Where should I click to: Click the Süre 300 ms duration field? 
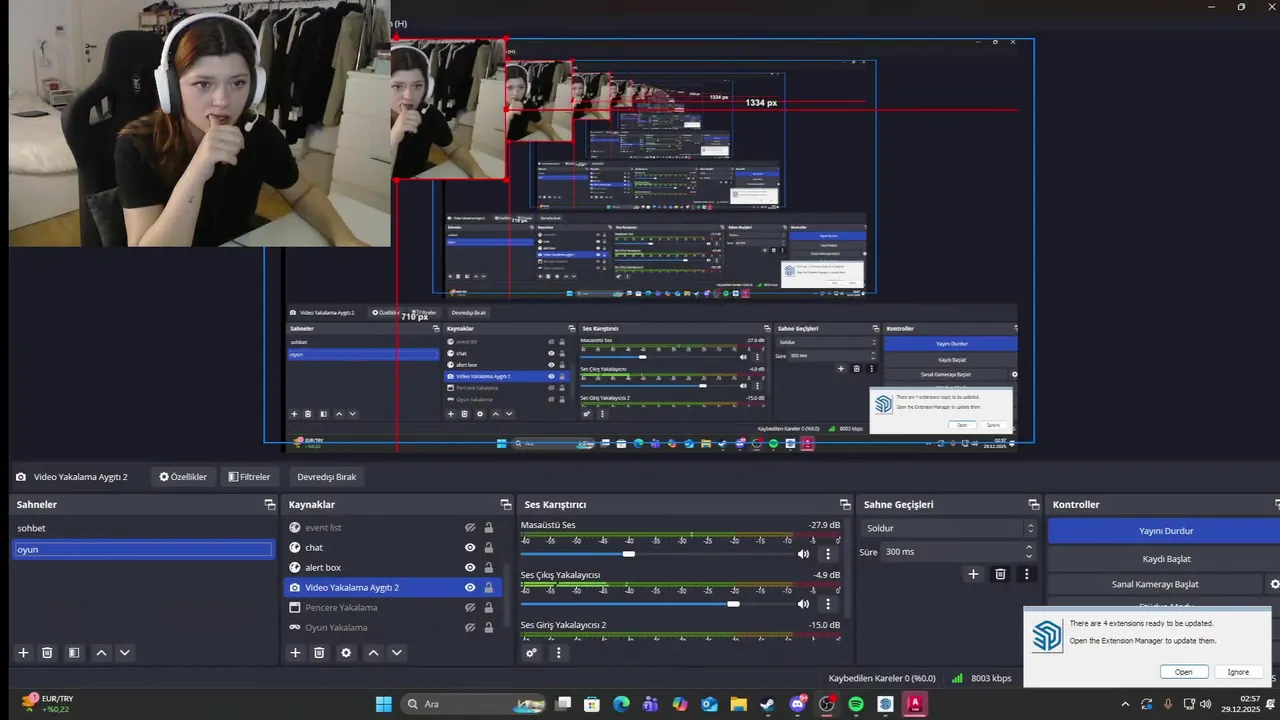click(950, 551)
